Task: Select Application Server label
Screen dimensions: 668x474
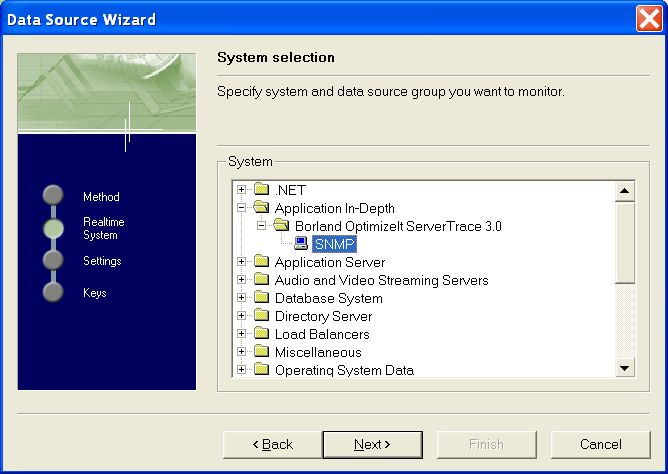Action: click(330, 262)
